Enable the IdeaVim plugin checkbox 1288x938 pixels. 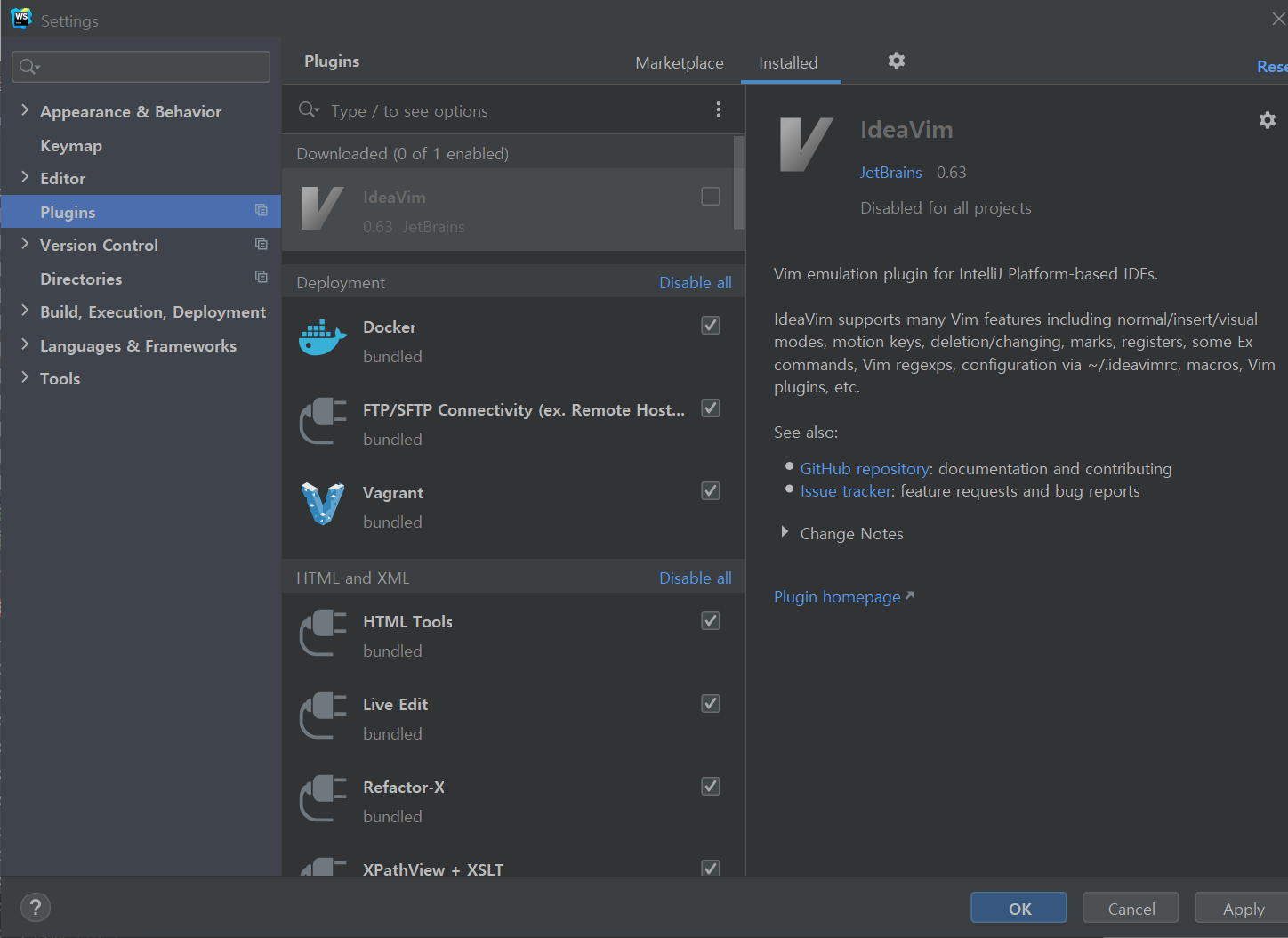pos(711,196)
